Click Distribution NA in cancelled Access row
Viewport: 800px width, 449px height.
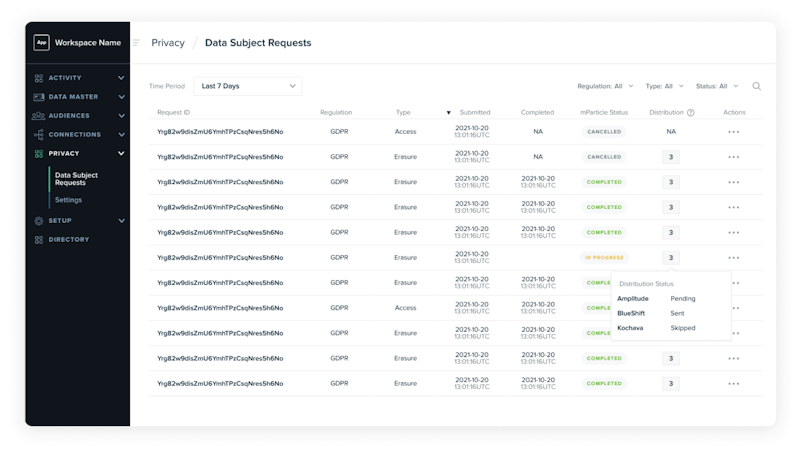[671, 132]
